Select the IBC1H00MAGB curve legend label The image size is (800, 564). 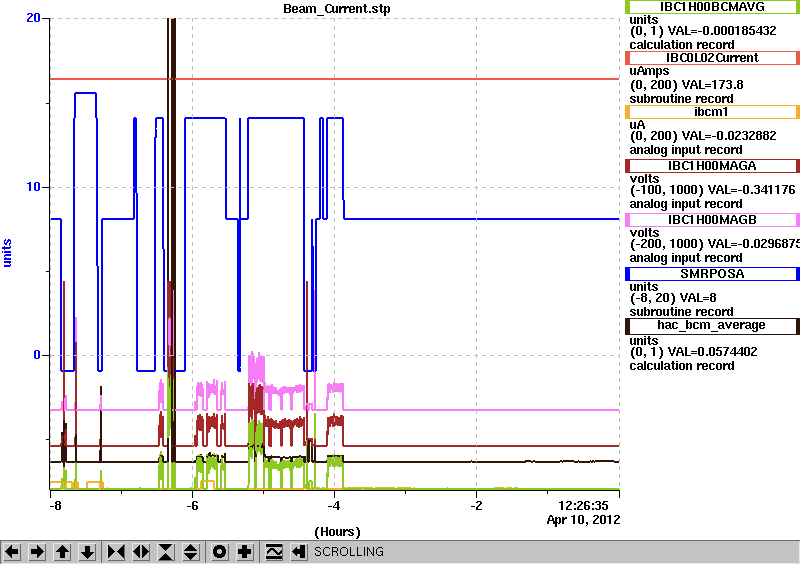[x=712, y=220]
